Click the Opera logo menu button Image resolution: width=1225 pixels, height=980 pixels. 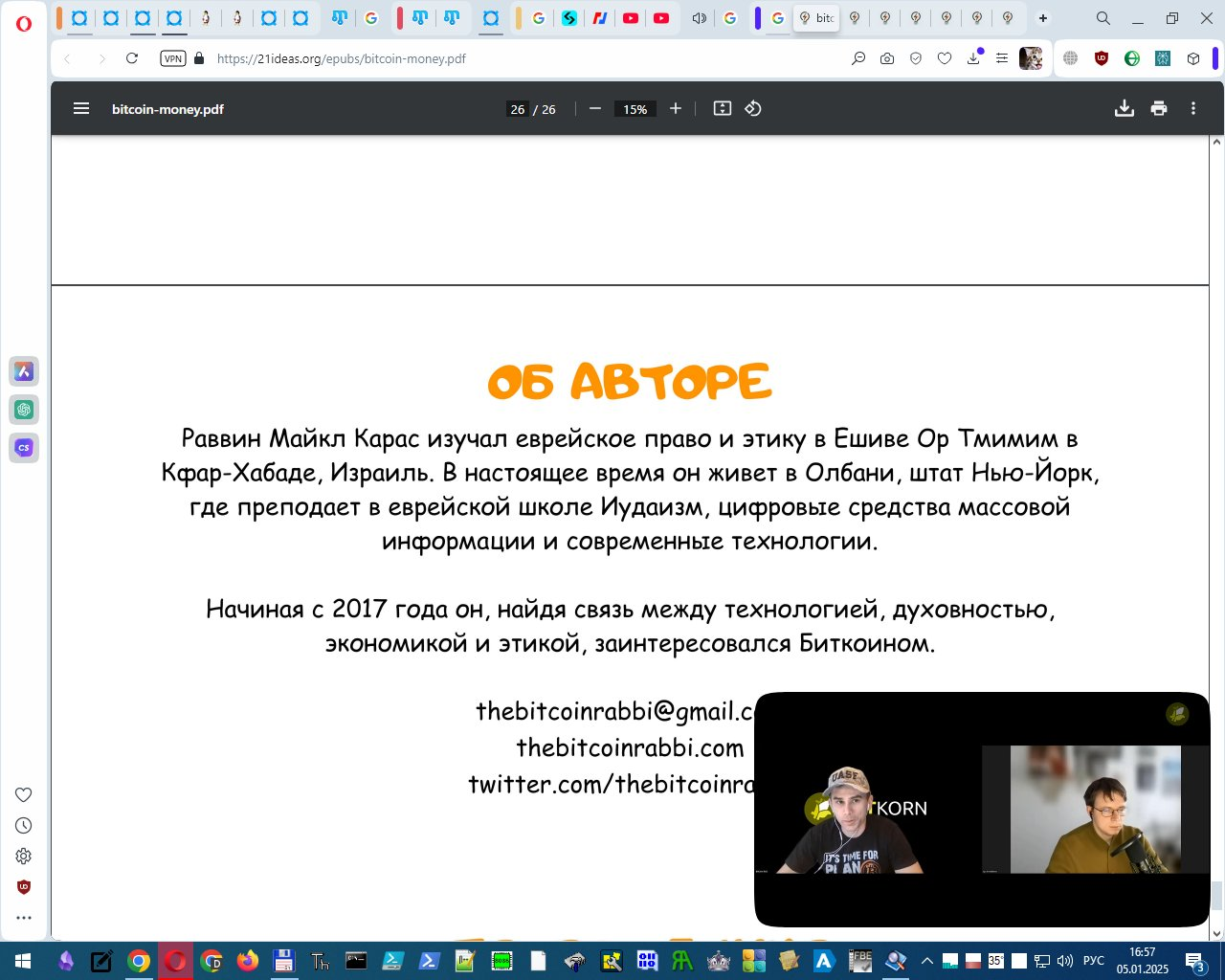coord(24,23)
